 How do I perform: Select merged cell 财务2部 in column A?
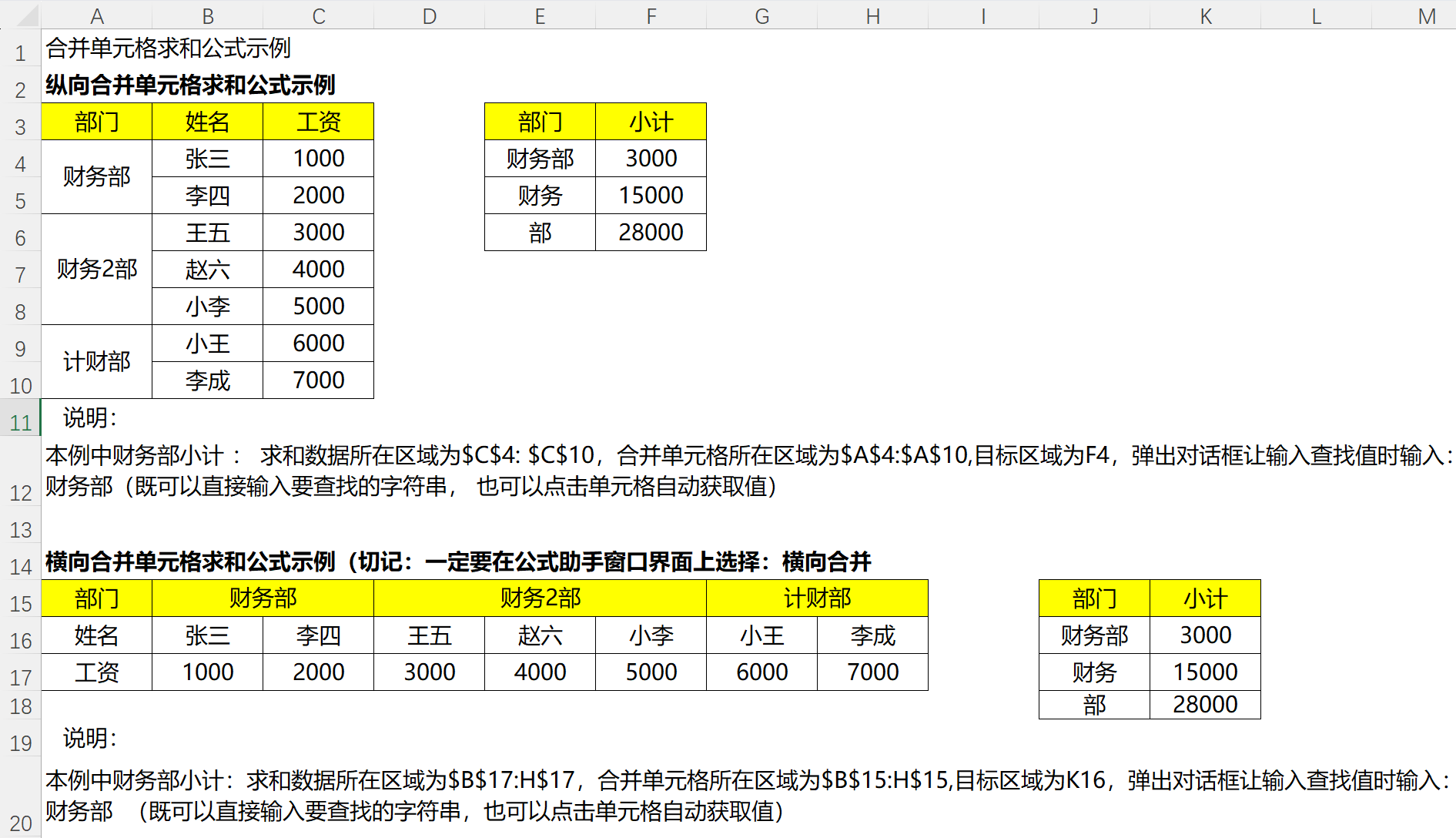tap(97, 269)
